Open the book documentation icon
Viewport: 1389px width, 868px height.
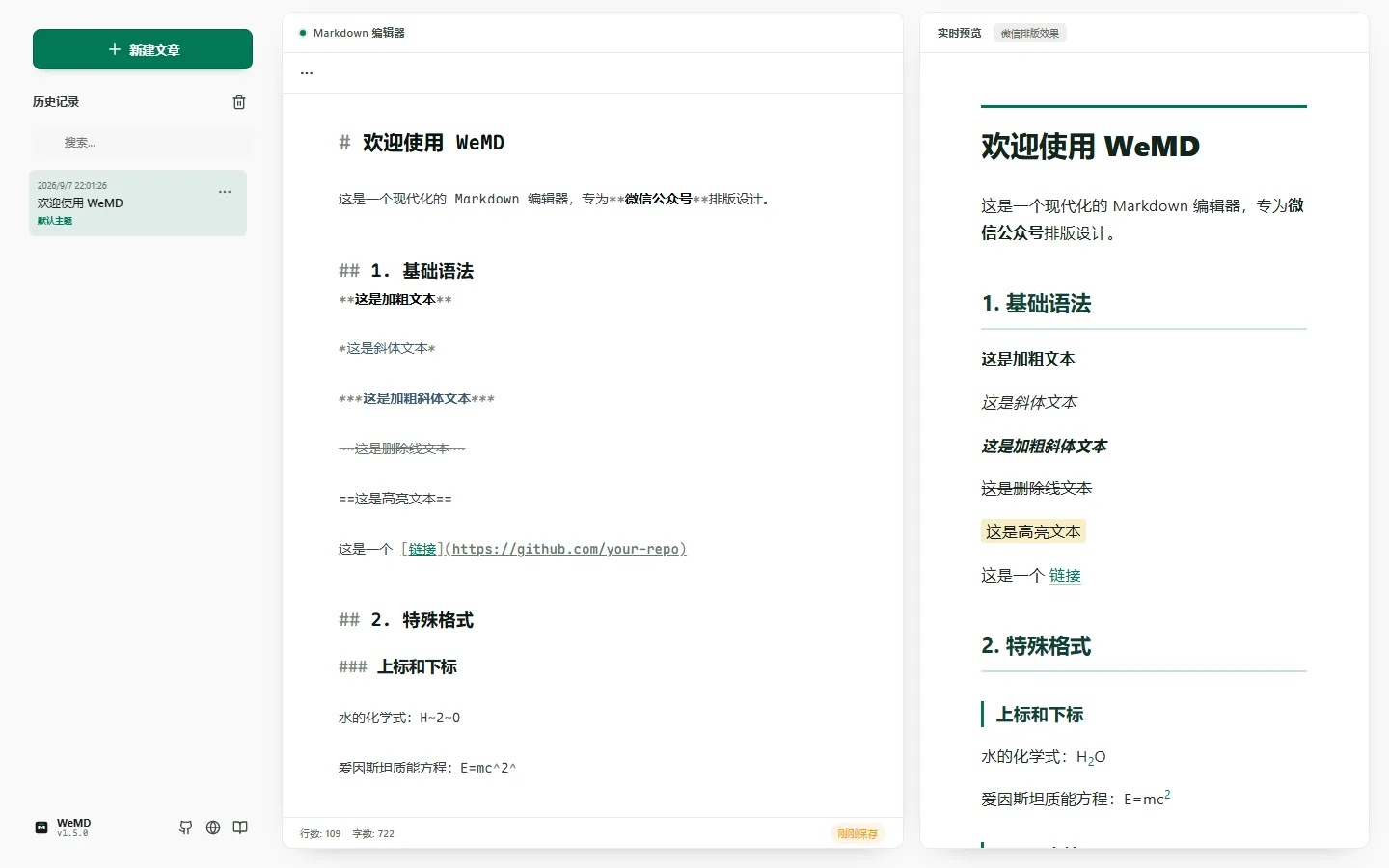point(240,827)
